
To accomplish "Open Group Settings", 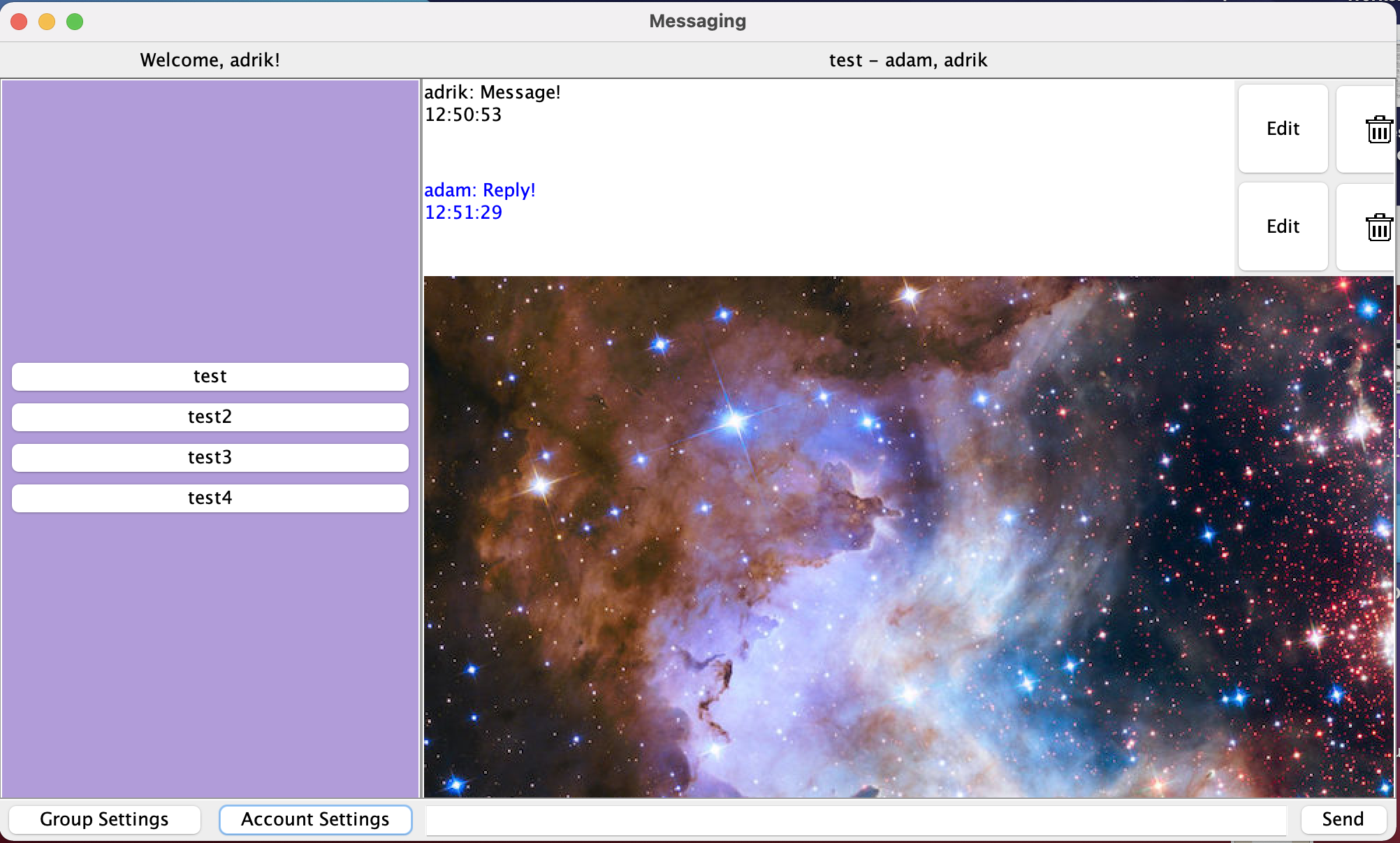I will pos(104,819).
